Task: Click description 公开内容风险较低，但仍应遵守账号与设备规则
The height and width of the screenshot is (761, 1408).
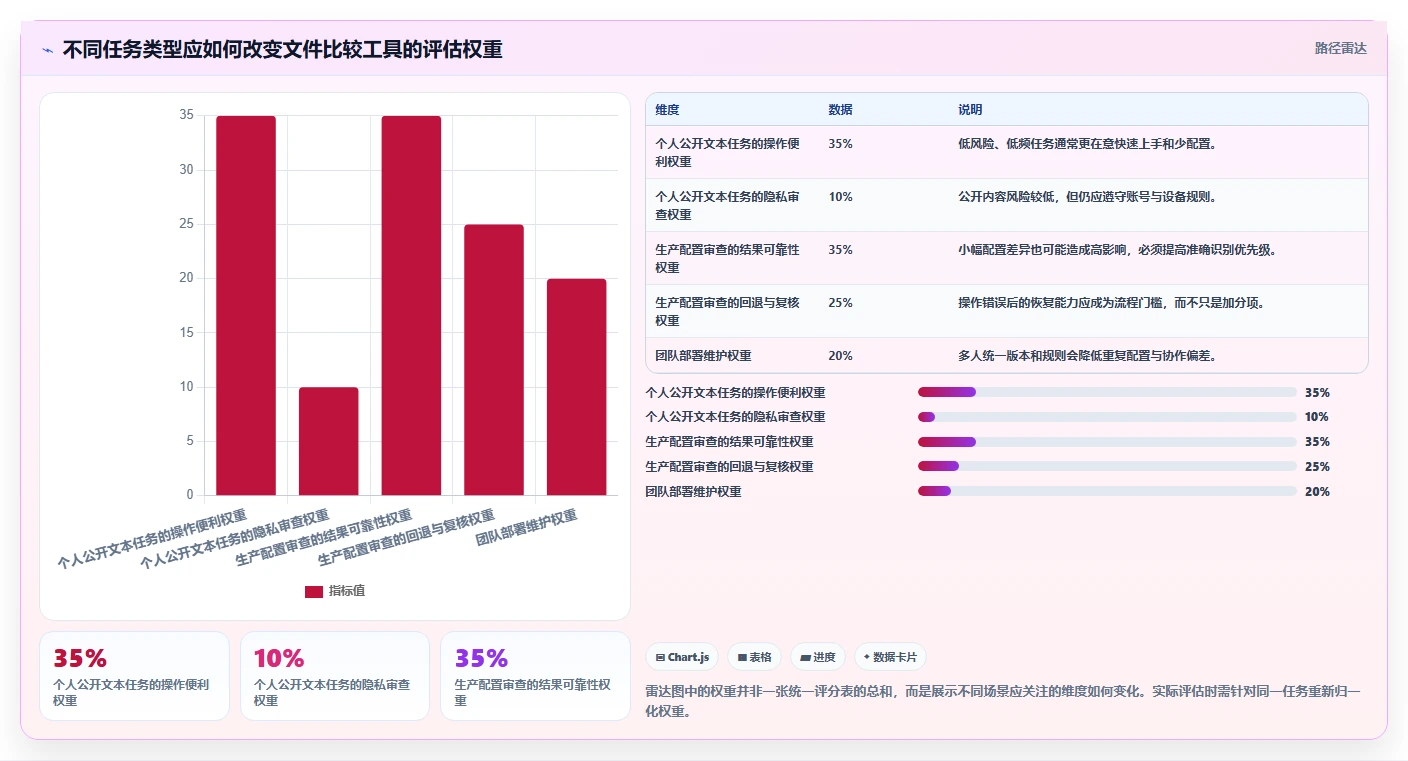Action: click(1087, 196)
